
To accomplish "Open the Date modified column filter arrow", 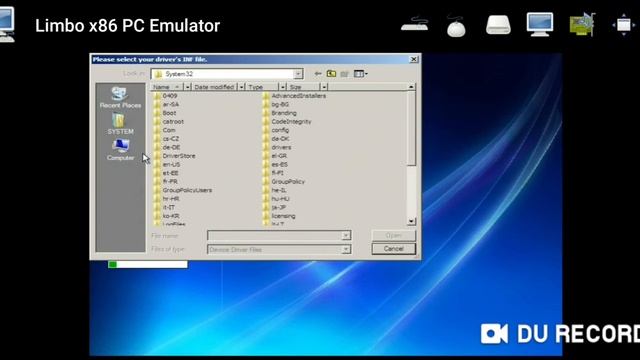I will [241, 87].
